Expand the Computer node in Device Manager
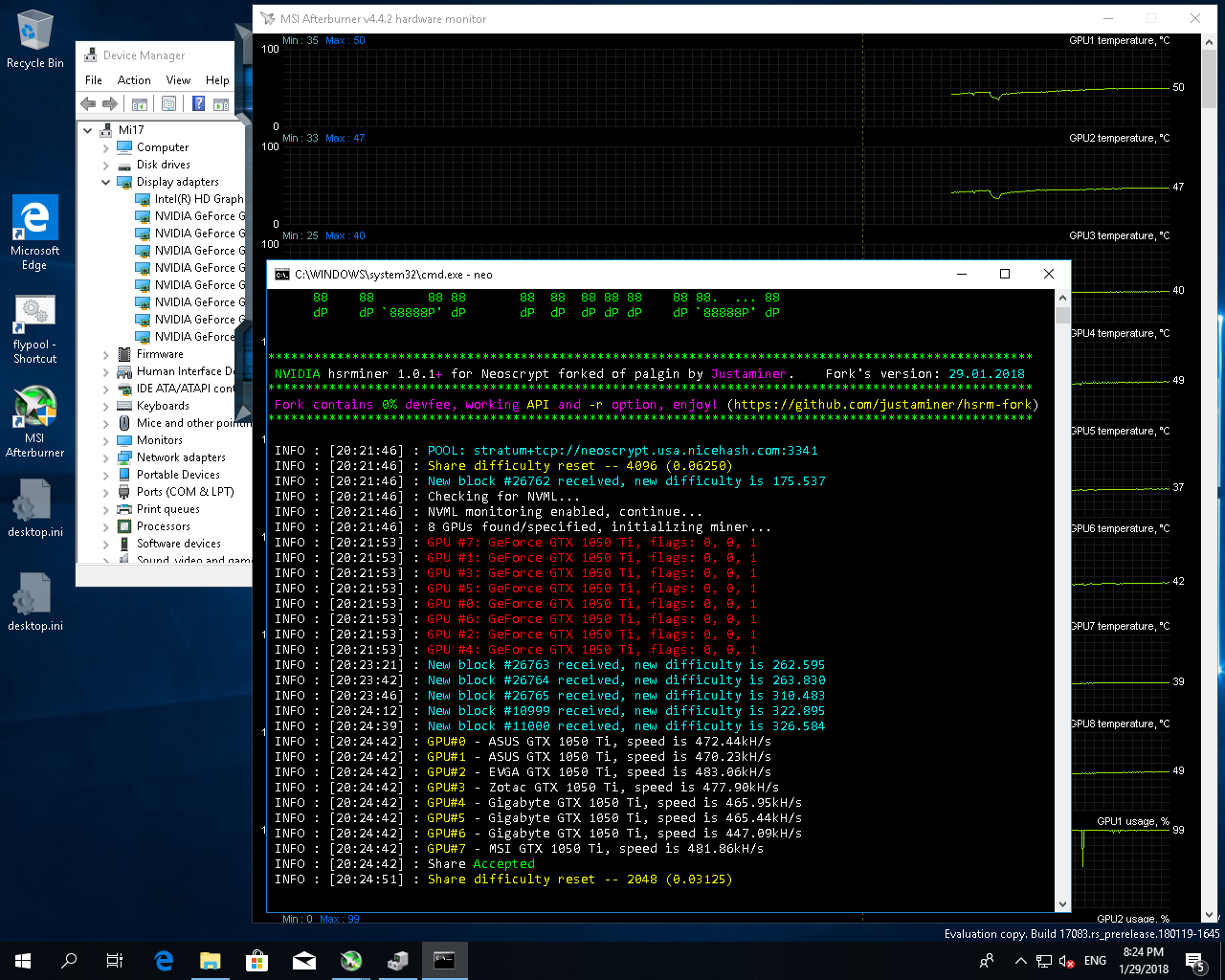 coord(105,148)
